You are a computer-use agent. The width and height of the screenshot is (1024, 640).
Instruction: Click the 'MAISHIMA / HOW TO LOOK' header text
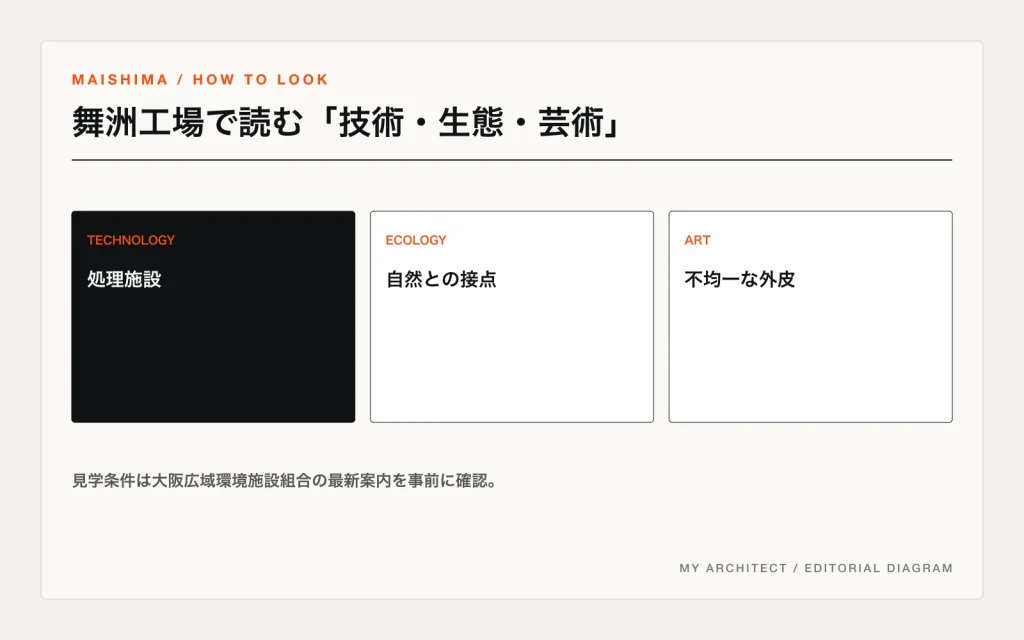pos(200,80)
